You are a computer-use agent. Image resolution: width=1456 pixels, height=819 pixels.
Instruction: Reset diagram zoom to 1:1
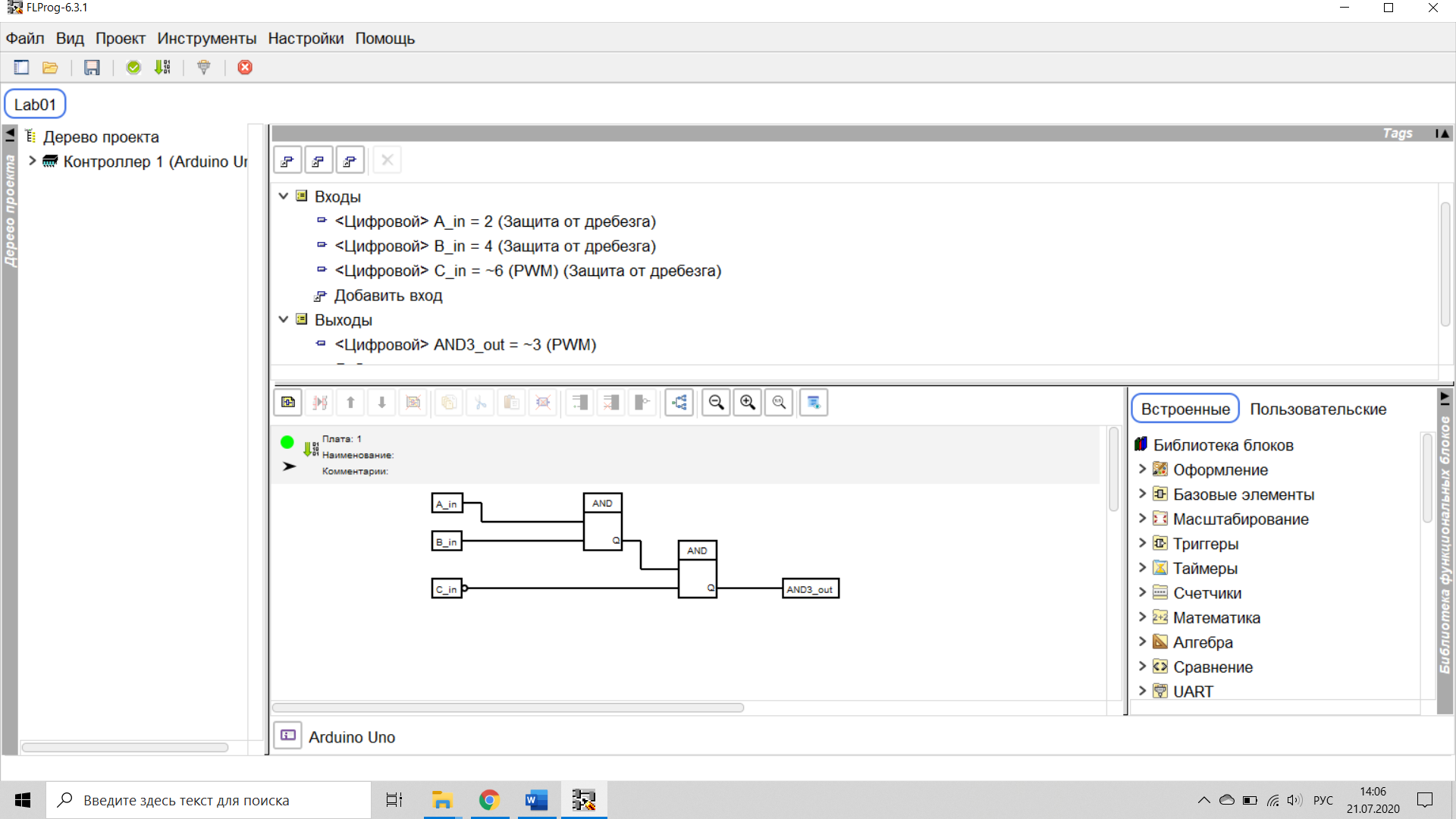point(779,403)
